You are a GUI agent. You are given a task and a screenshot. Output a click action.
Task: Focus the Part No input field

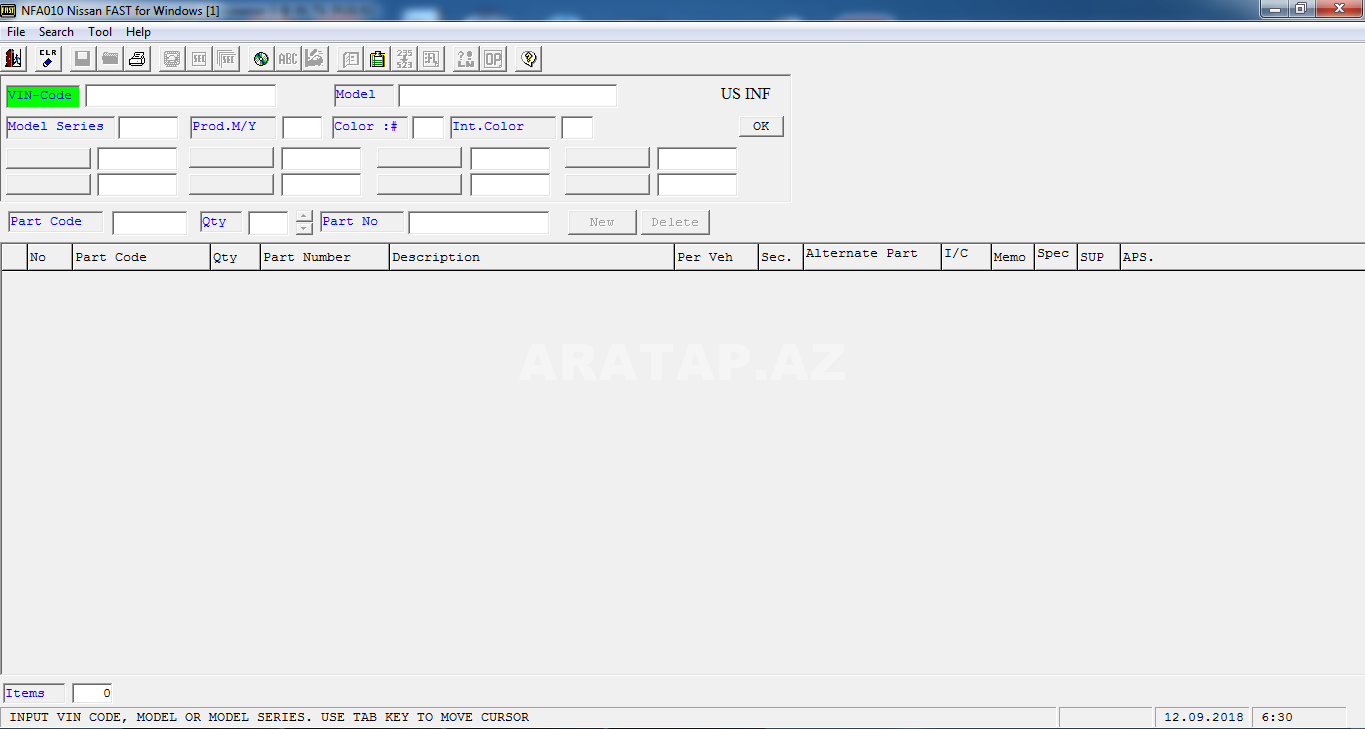(x=479, y=222)
